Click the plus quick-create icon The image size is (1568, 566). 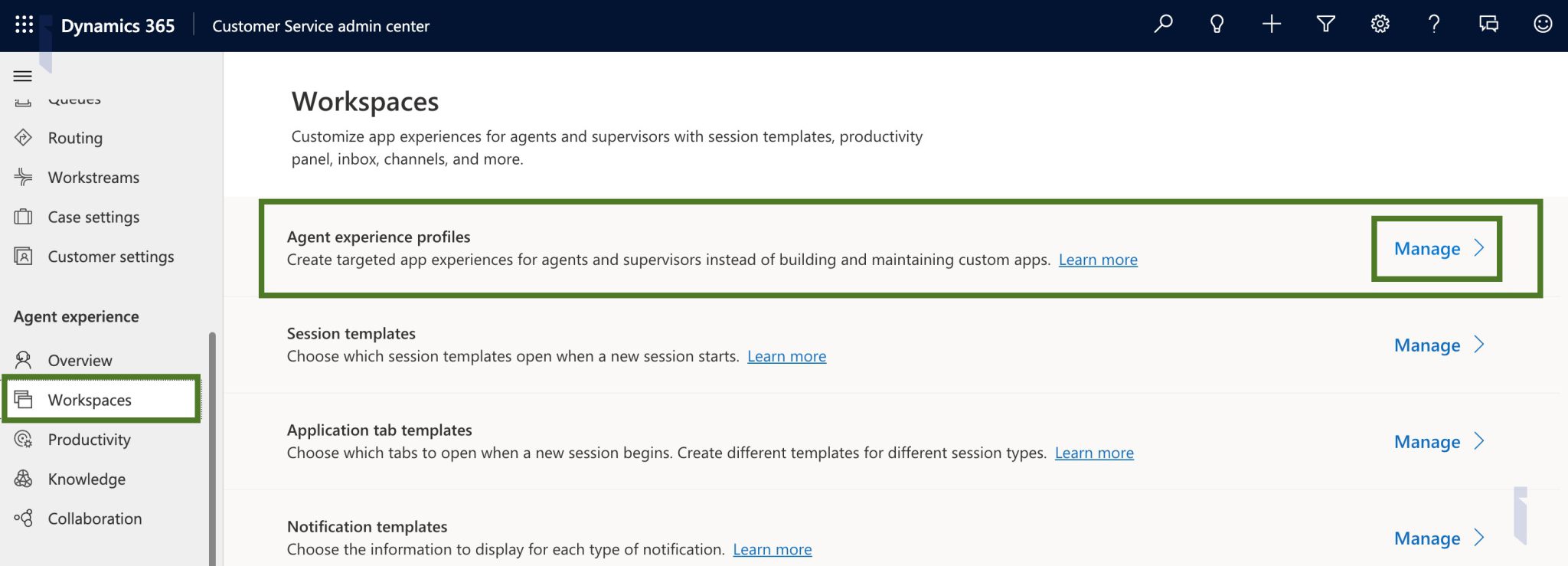[1271, 25]
